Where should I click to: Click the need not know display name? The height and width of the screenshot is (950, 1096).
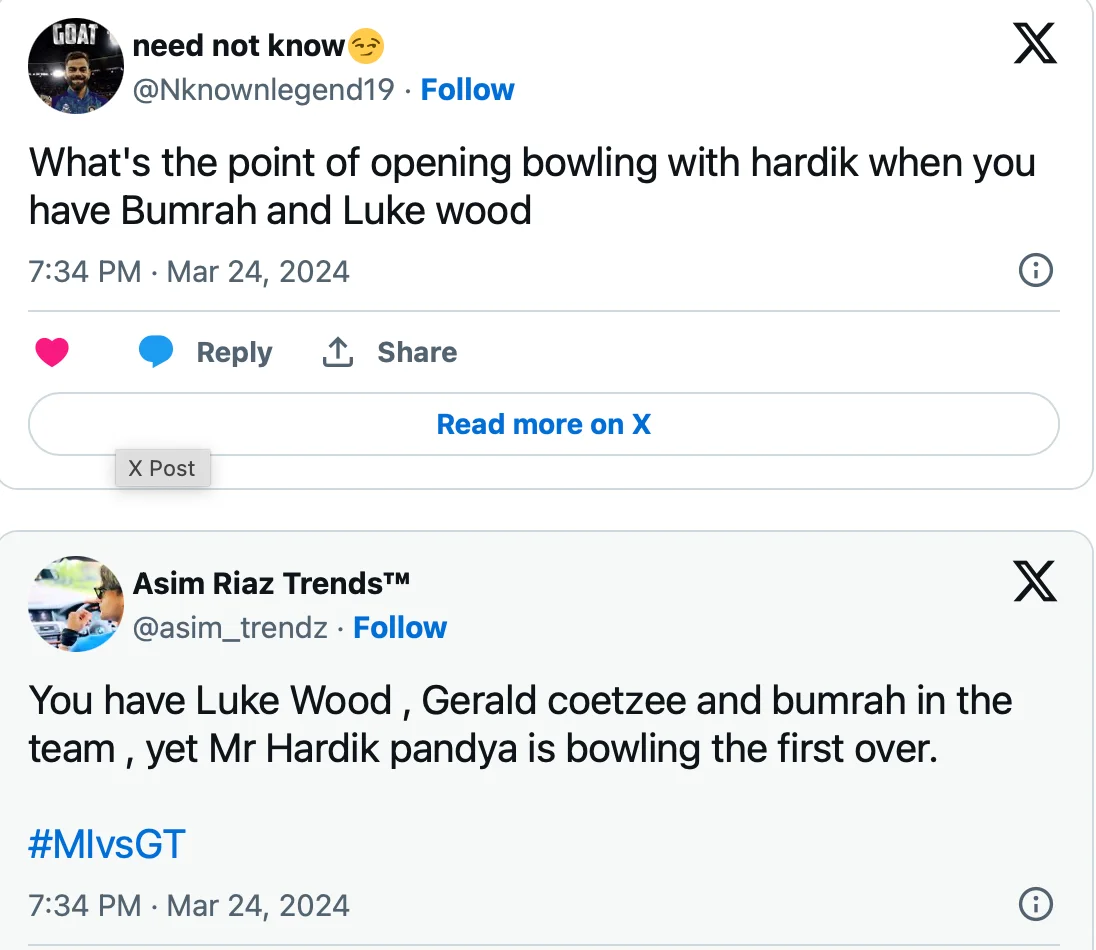(x=238, y=45)
